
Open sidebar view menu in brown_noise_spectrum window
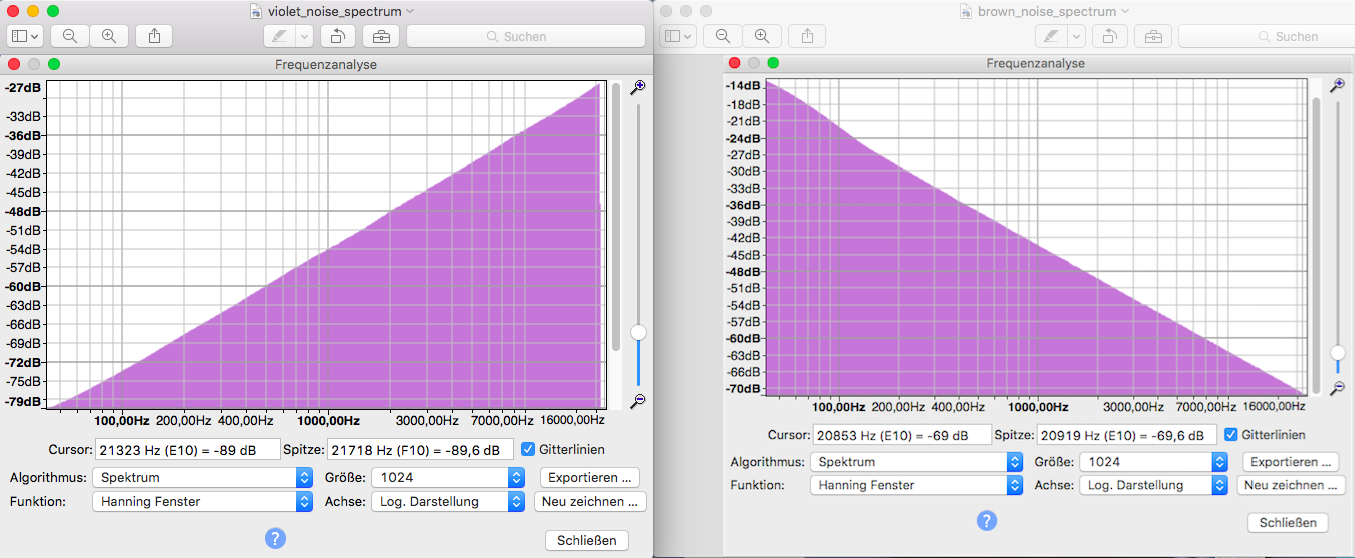point(678,36)
